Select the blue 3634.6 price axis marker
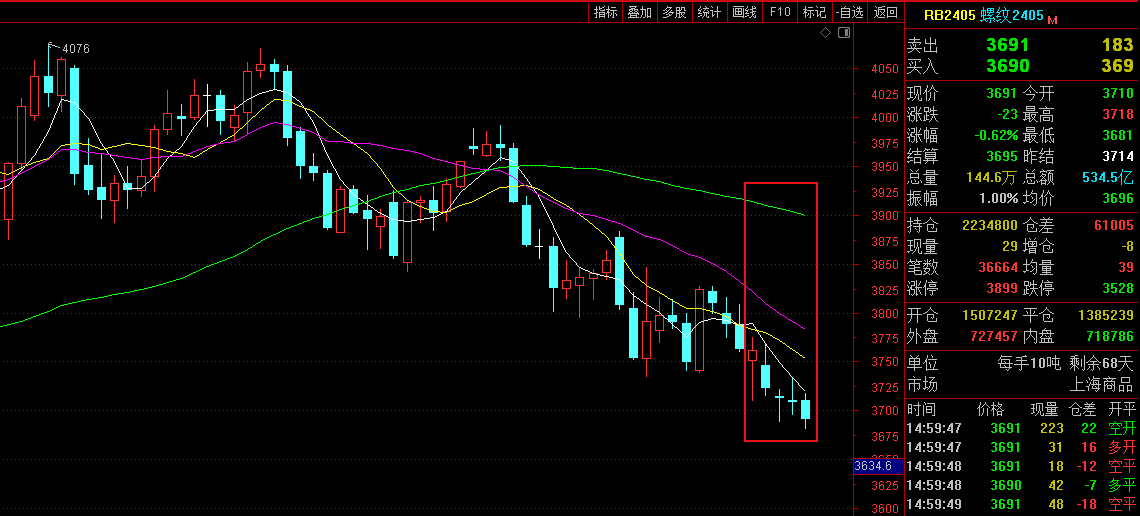1140x516 pixels. coord(872,466)
